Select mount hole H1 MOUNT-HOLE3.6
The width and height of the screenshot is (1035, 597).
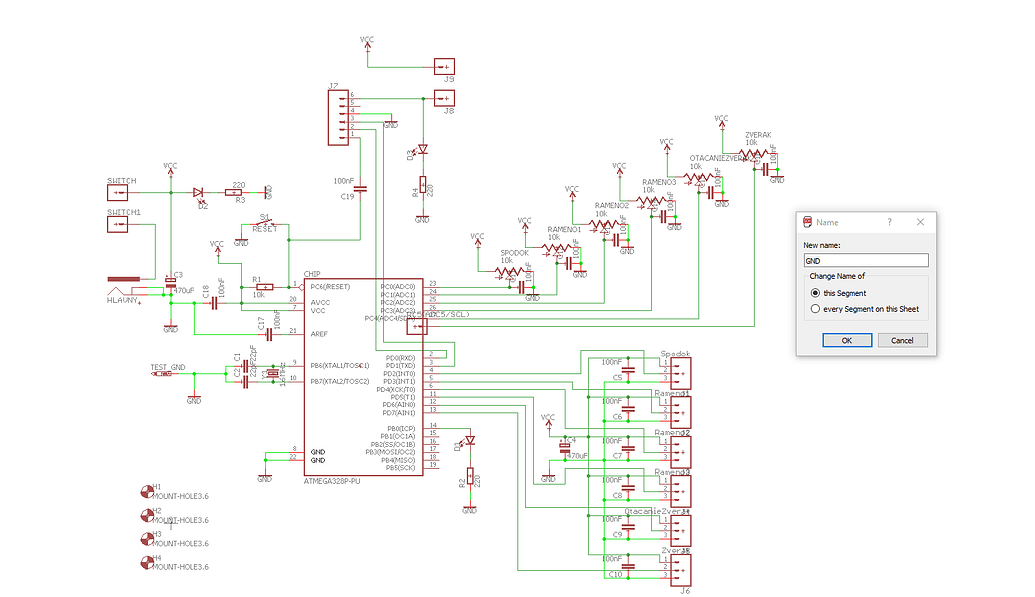(x=145, y=492)
